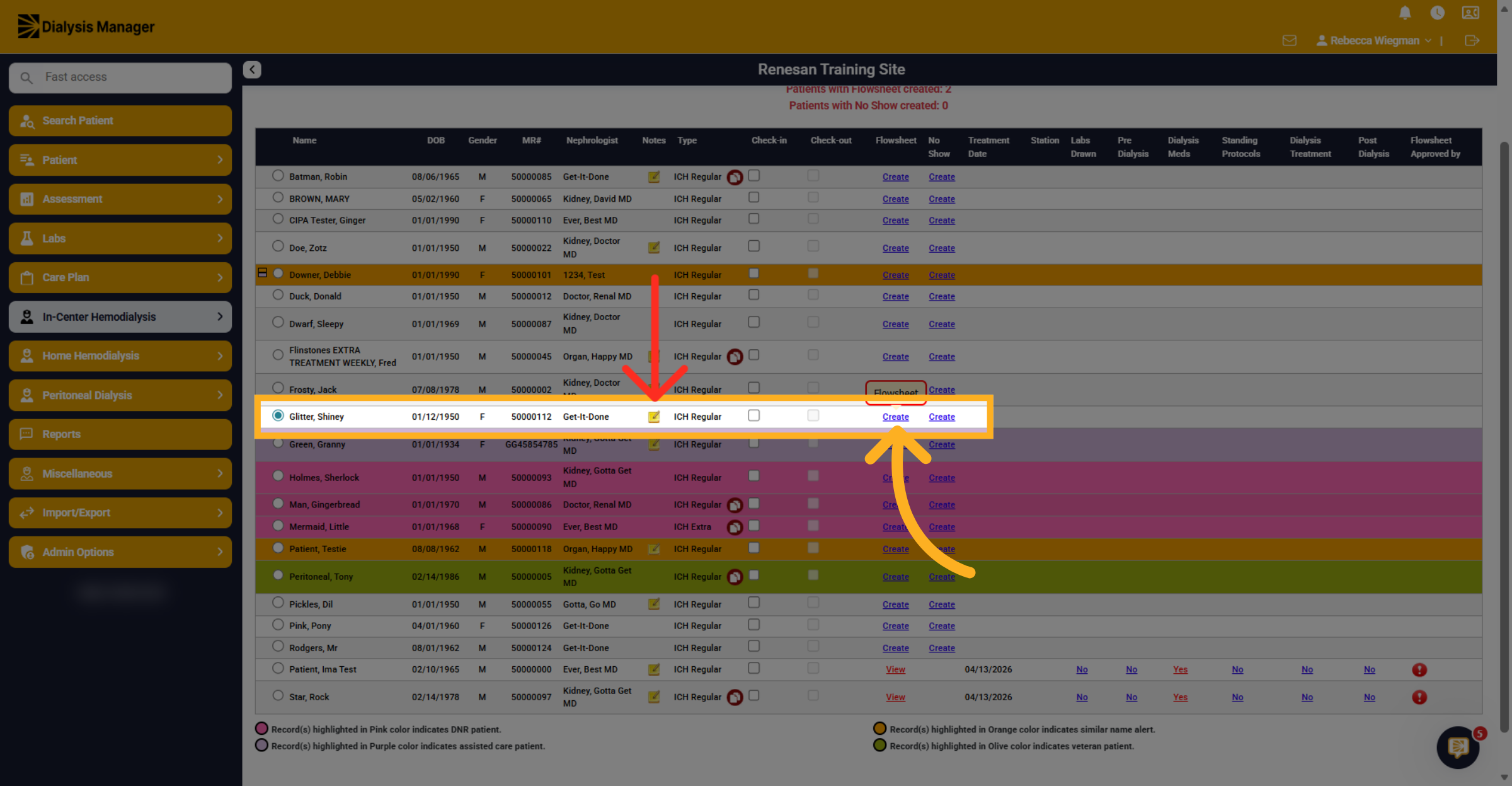Click the logout icon beside user name
The height and width of the screenshot is (786, 1512).
[x=1472, y=40]
